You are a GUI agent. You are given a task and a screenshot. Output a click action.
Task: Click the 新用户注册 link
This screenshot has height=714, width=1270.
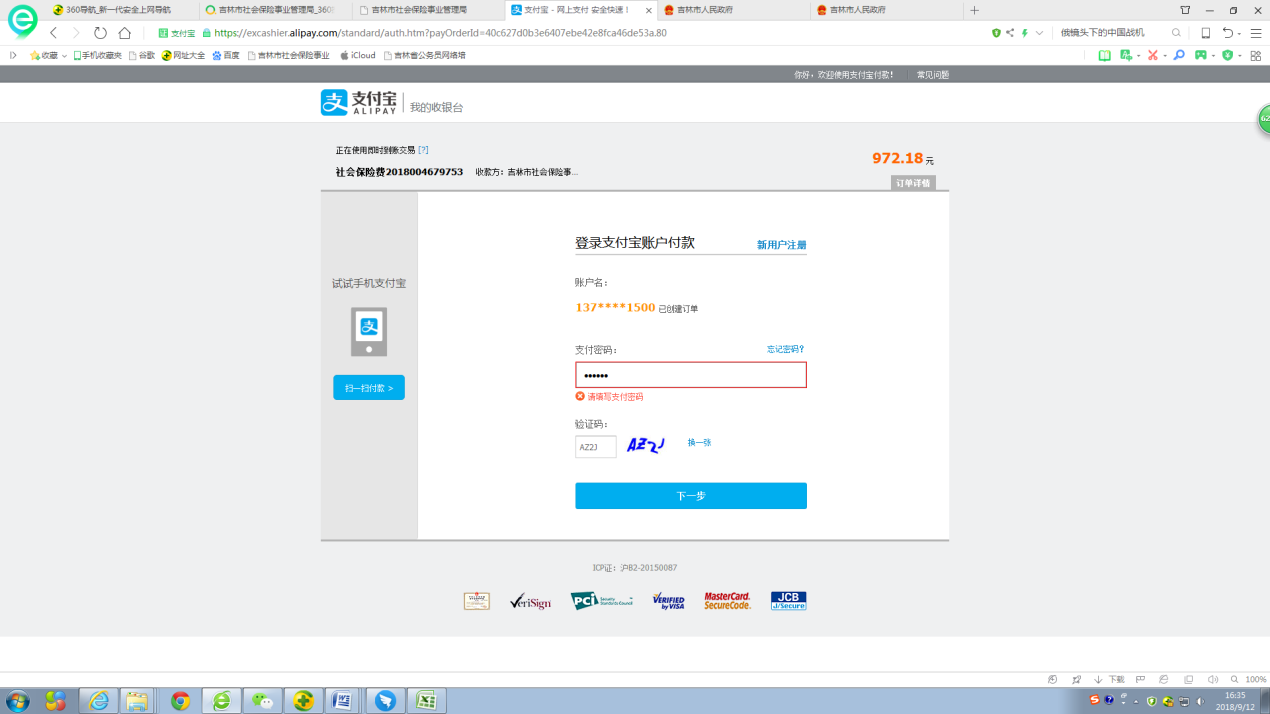(782, 245)
